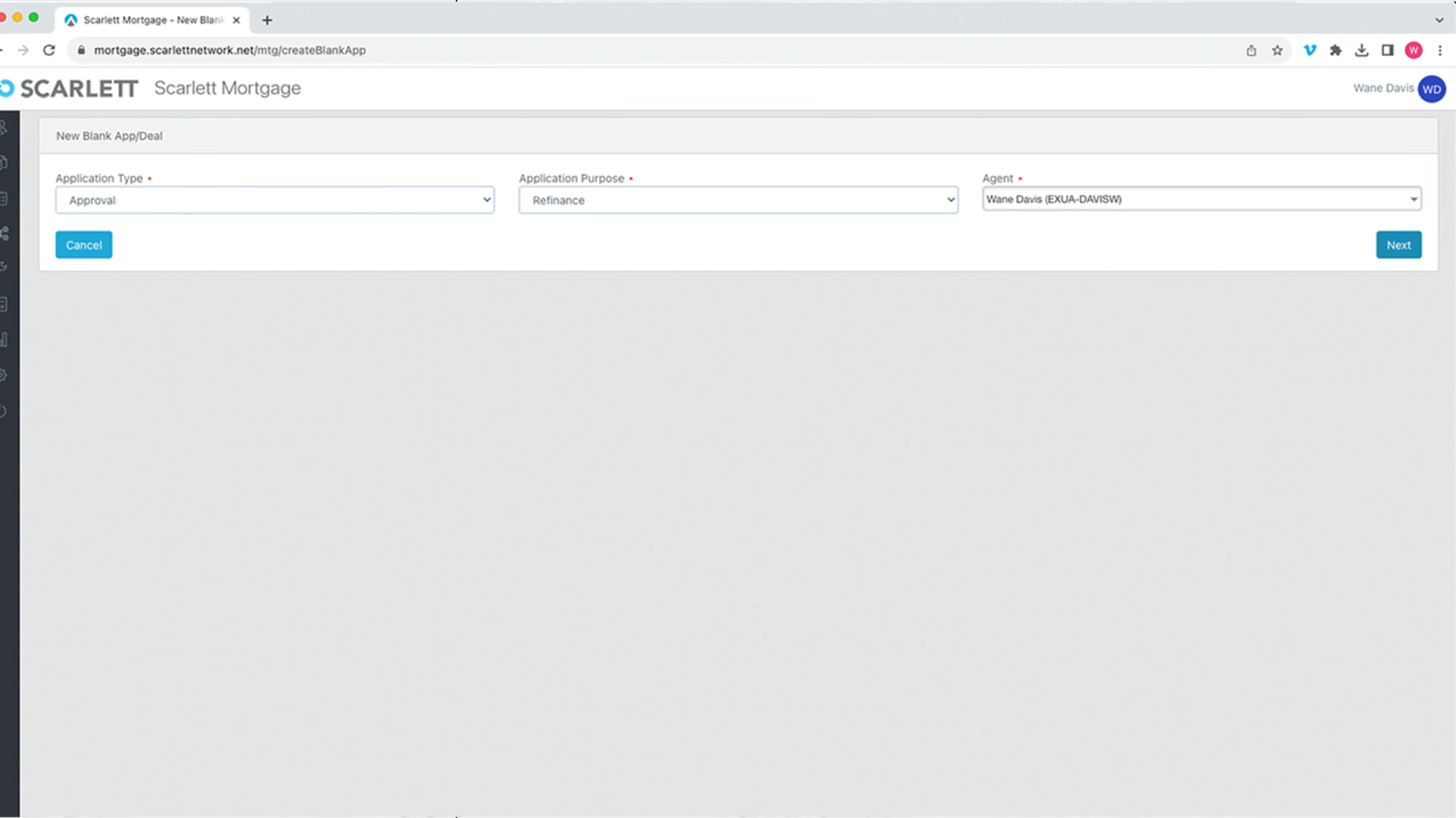Screen dimensions: 1456x818
Task: Click the share page icon in address bar
Action: click(1251, 50)
